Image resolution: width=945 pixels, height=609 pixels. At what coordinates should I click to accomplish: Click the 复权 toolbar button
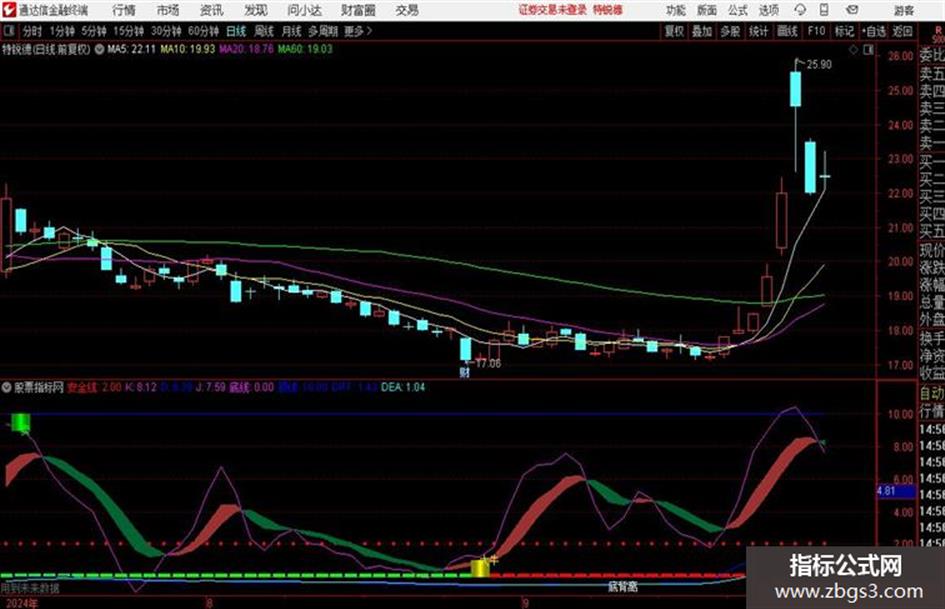tap(674, 31)
